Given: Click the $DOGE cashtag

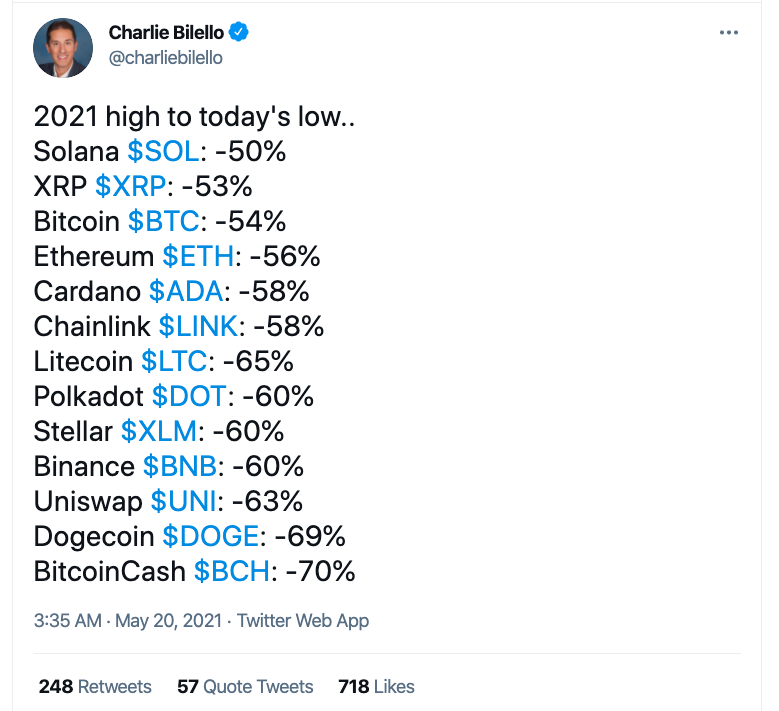Looking at the screenshot, I should tap(211, 537).
